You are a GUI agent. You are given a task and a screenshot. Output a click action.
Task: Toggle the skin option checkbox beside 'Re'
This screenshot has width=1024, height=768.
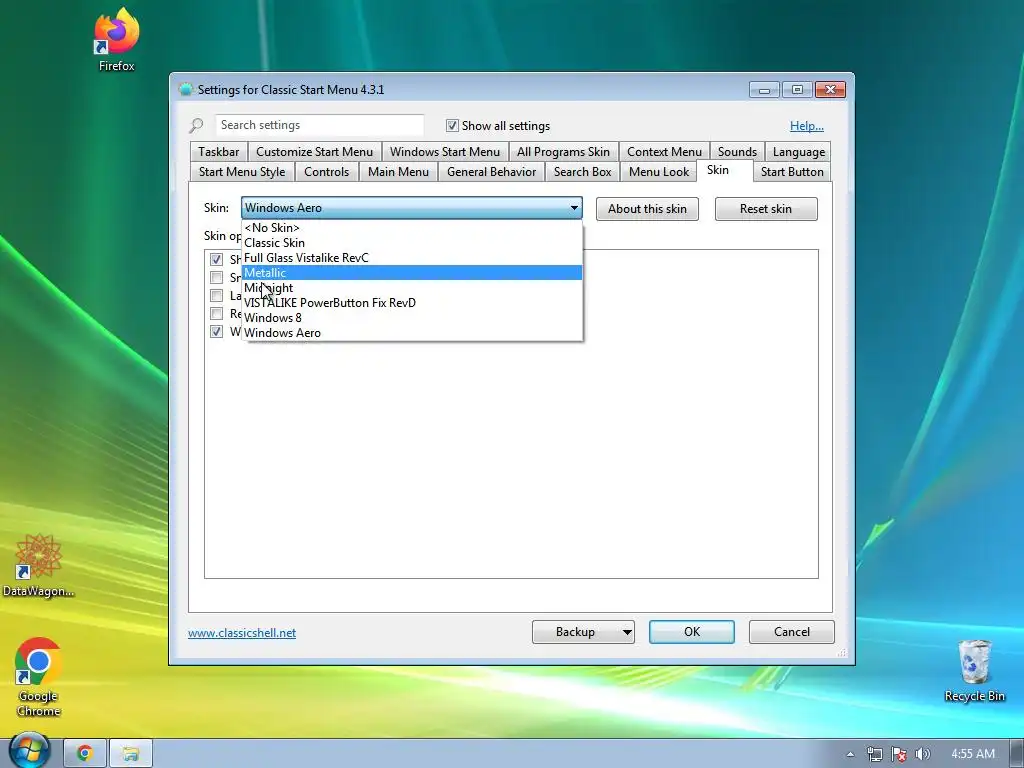216,313
